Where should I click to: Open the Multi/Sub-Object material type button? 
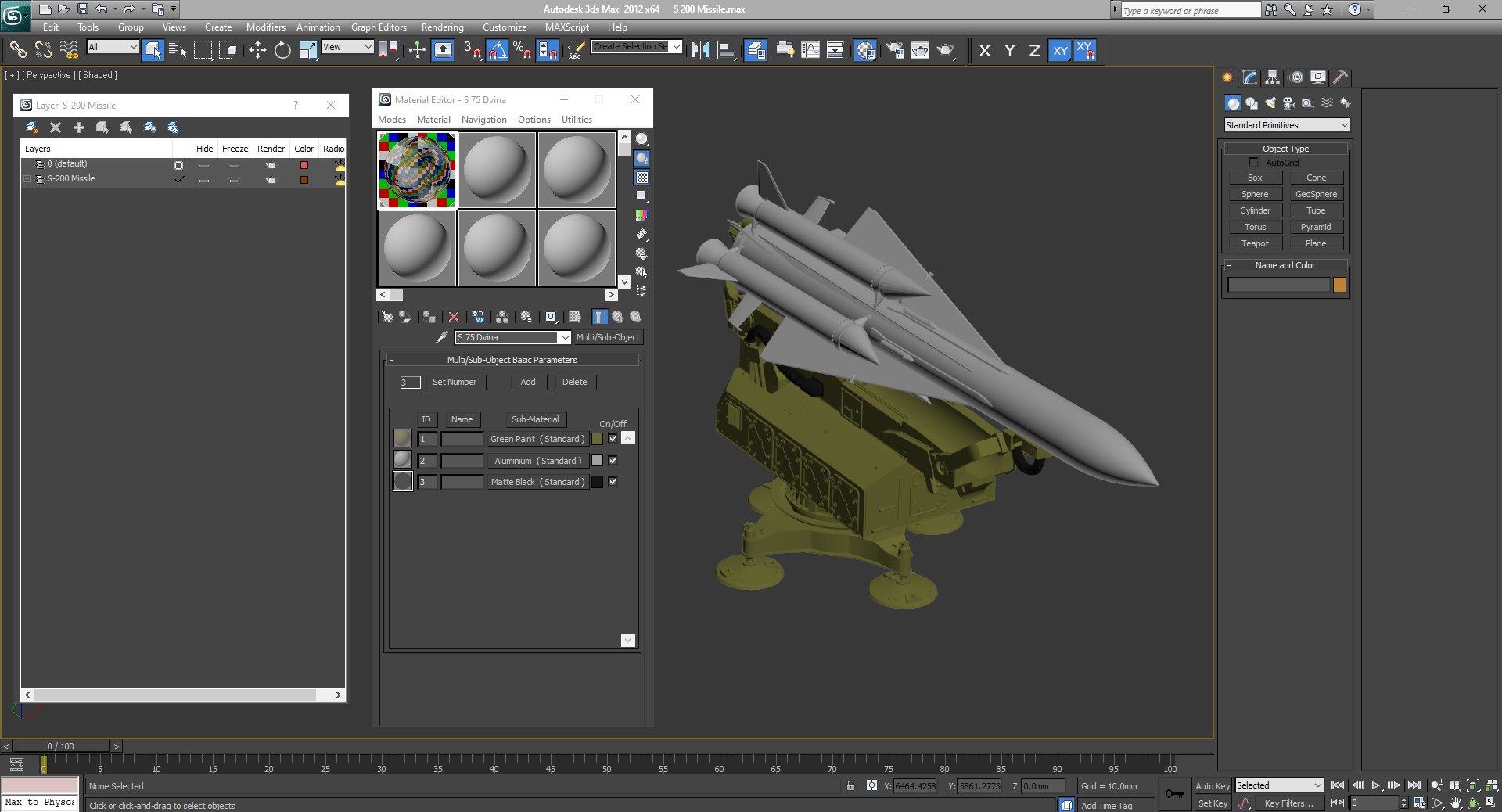click(608, 337)
